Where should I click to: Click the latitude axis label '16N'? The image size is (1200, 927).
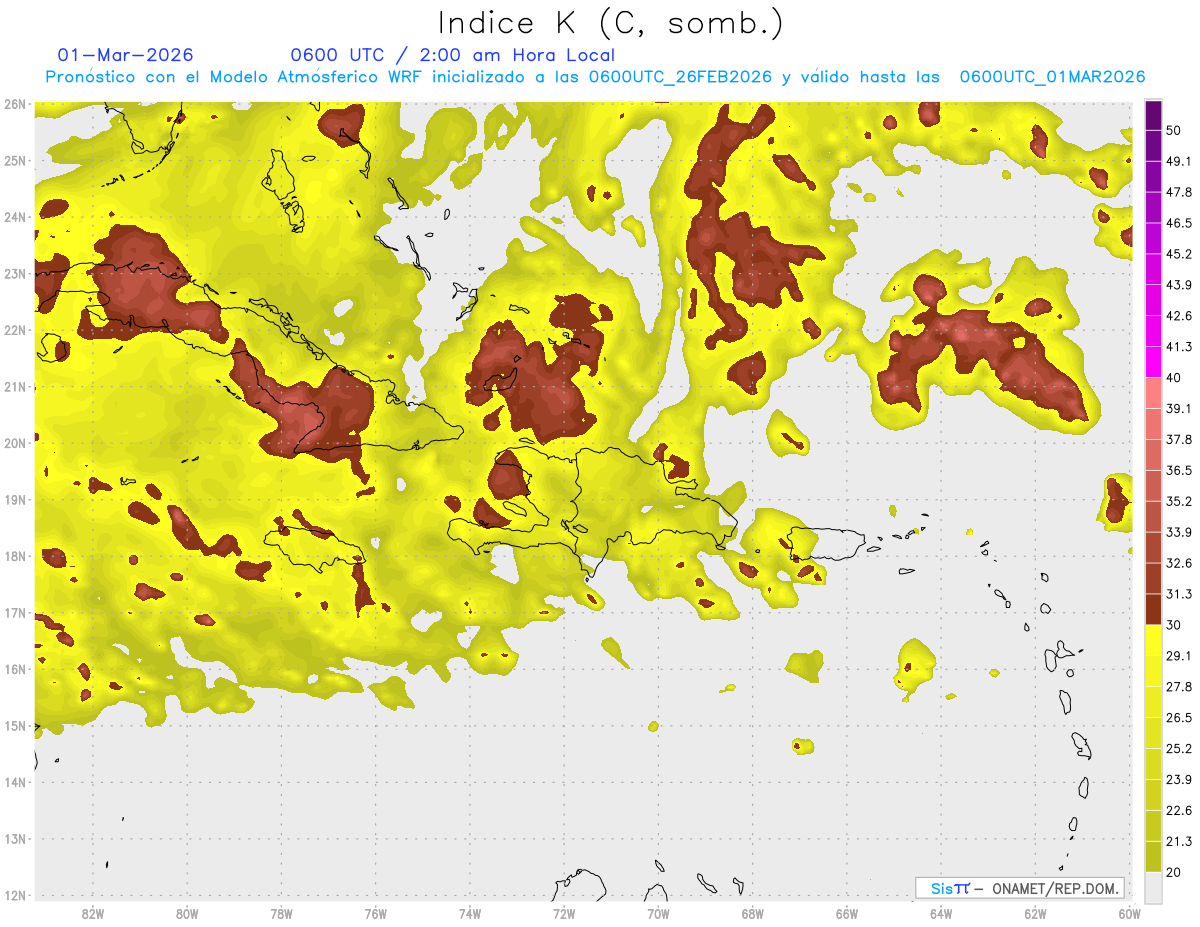(15, 669)
